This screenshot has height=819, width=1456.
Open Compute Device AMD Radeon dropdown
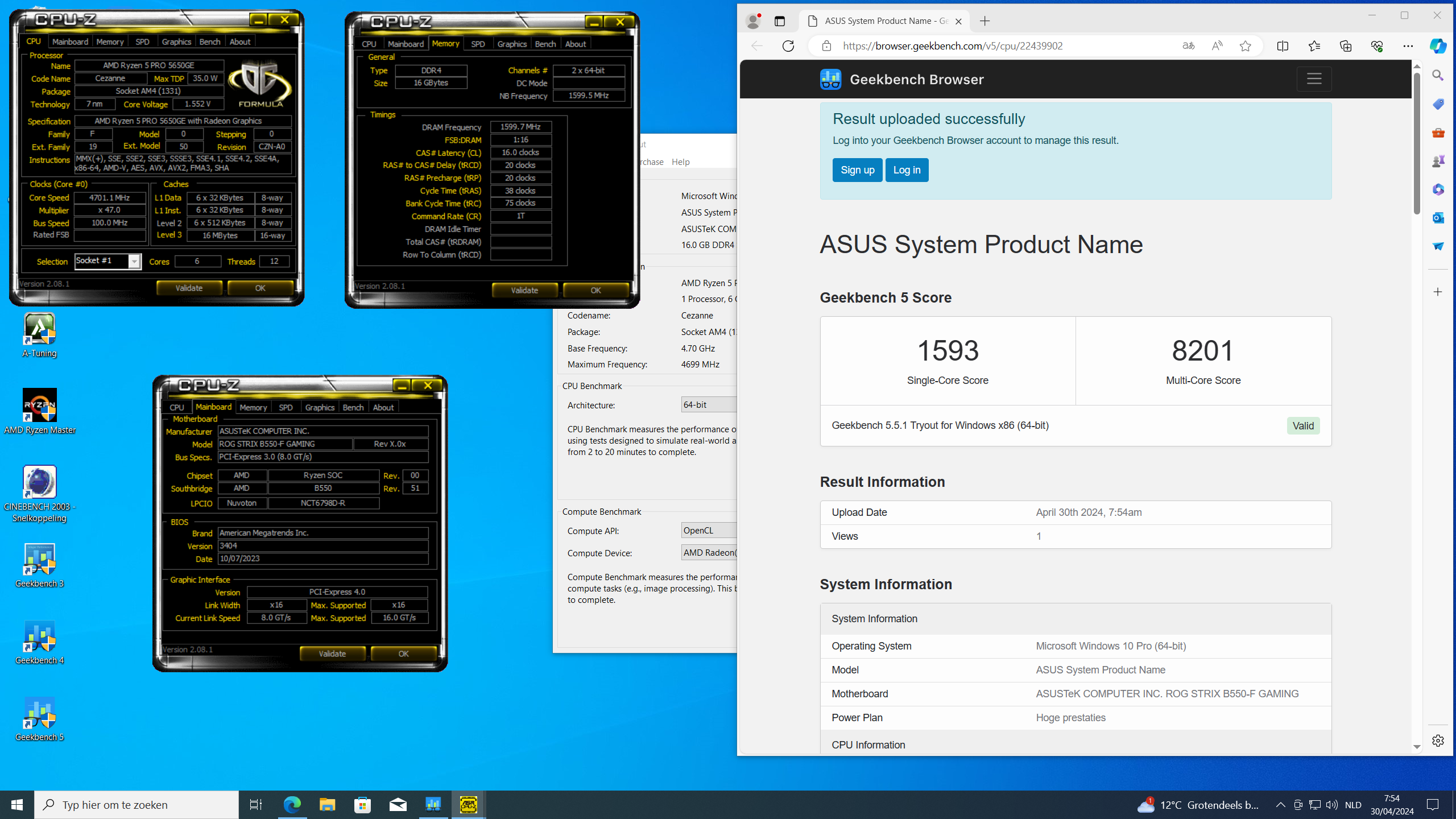(x=709, y=553)
